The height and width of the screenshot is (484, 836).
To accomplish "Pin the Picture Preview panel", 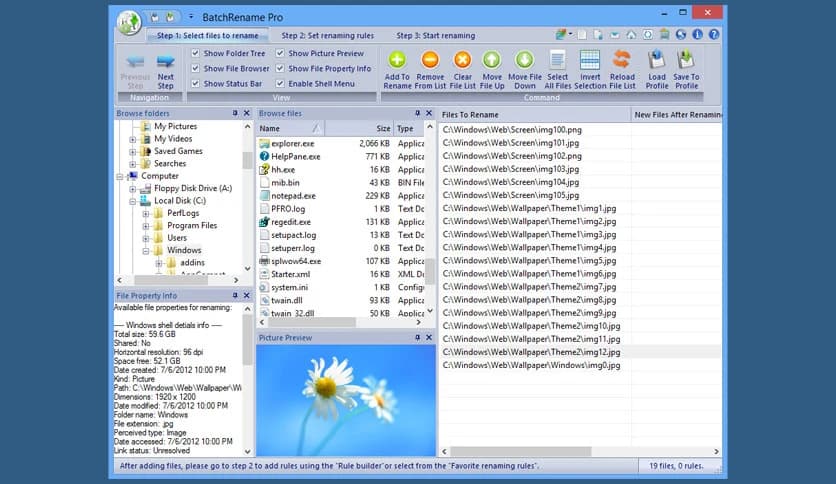I will click(x=417, y=337).
